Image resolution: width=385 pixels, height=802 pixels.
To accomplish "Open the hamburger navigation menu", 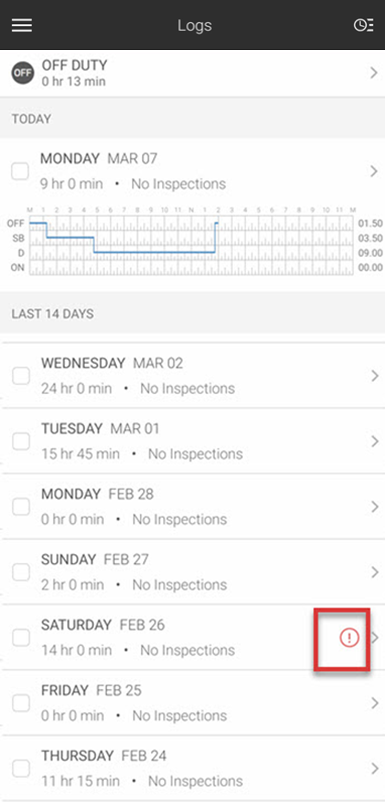I will tap(22, 25).
